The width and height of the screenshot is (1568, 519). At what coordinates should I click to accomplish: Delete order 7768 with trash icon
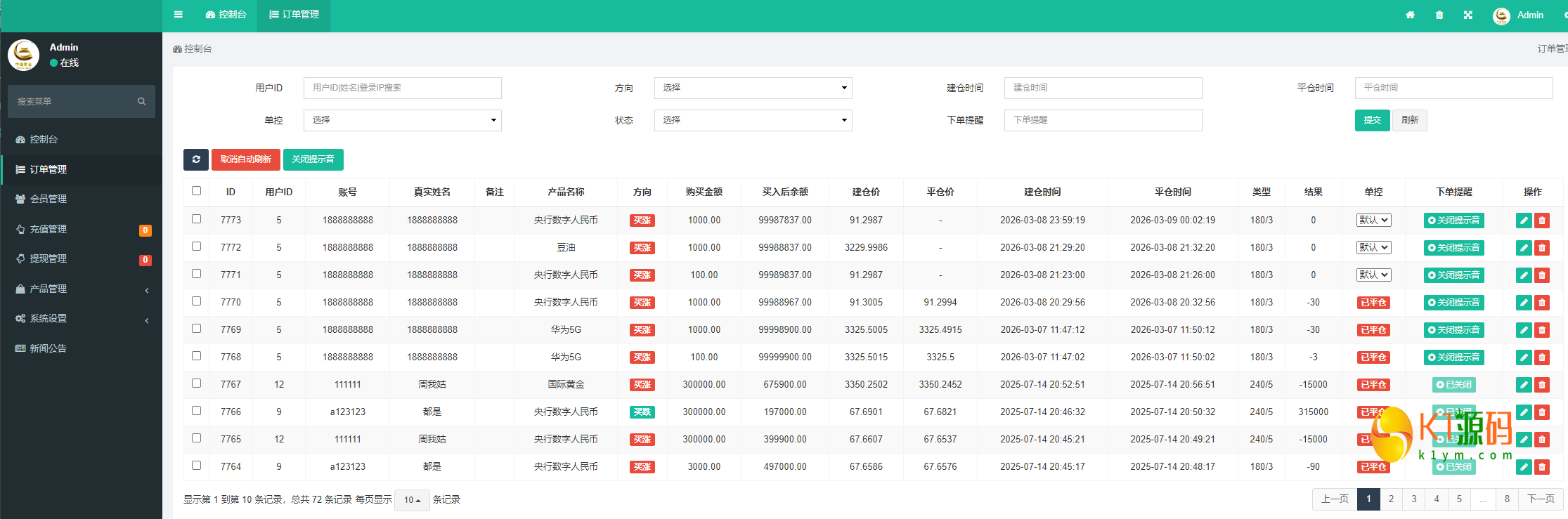click(1542, 357)
